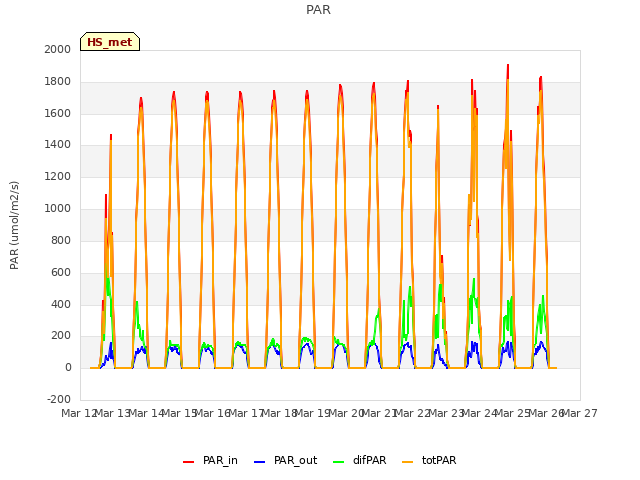Click the 1200 y-axis tick label
The image size is (640, 480).
tap(58, 177)
